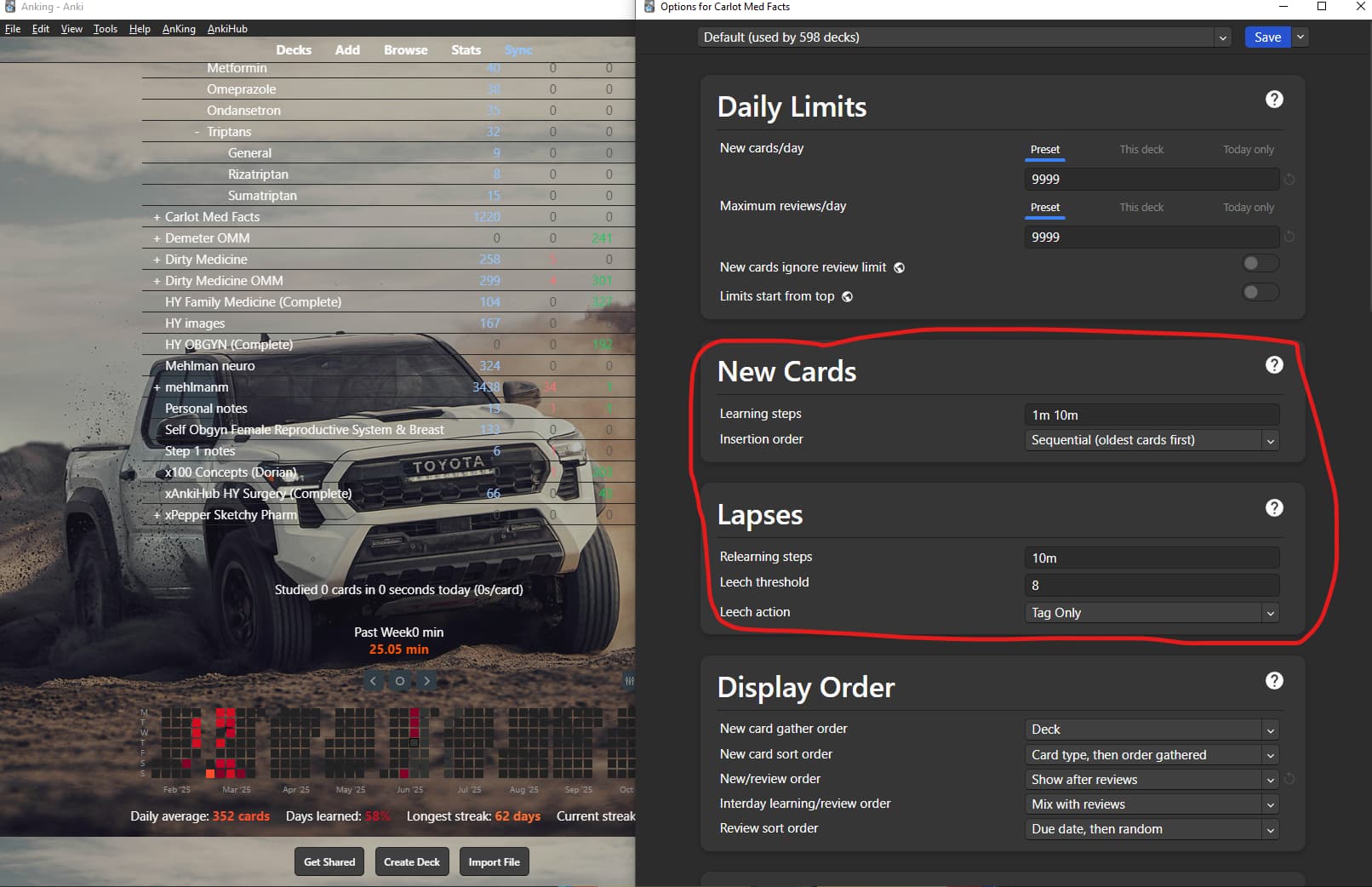Screen dimensions: 1372x887
Task: Open the Tools menu
Action: pyautogui.click(x=106, y=29)
